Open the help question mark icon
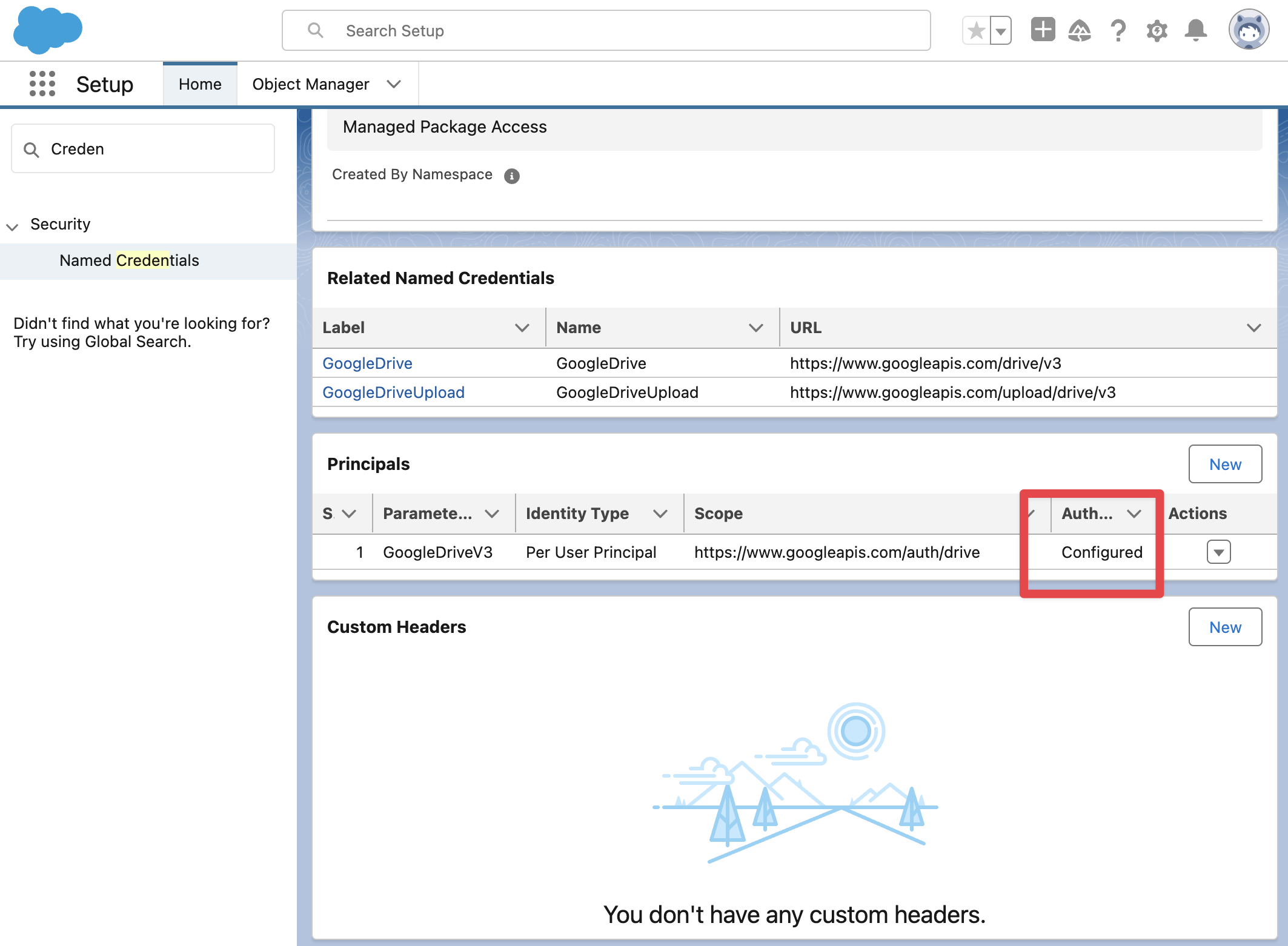This screenshot has height=946, width=1288. (x=1118, y=30)
